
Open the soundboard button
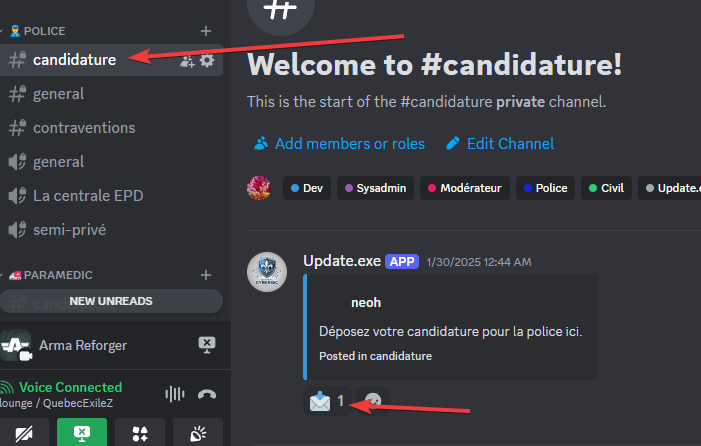[198, 433]
